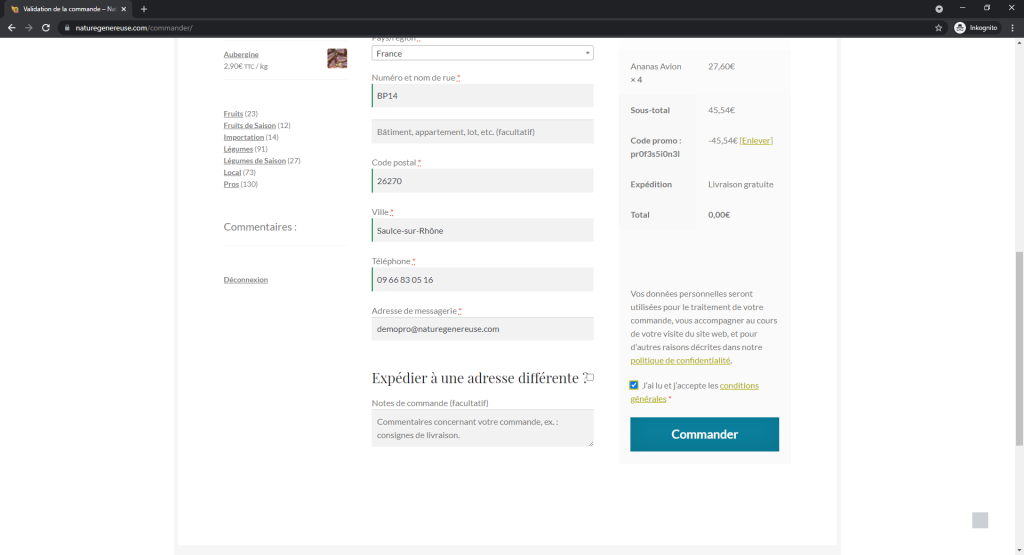The height and width of the screenshot is (555, 1024).
Task: Click the Déconnexion link
Action: (246, 279)
